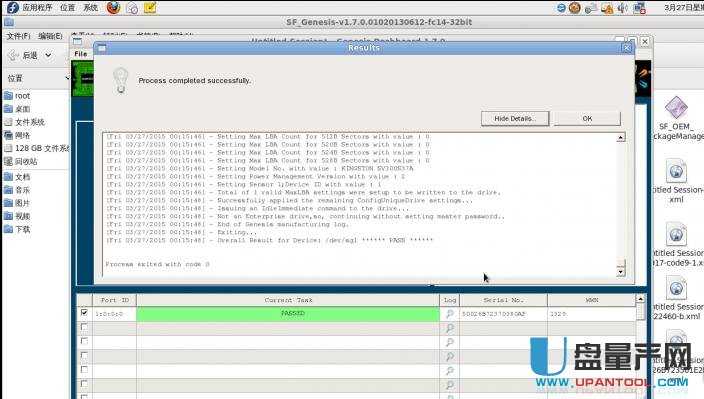
Task: Open the network connection tray icon
Action: (x=590, y=8)
